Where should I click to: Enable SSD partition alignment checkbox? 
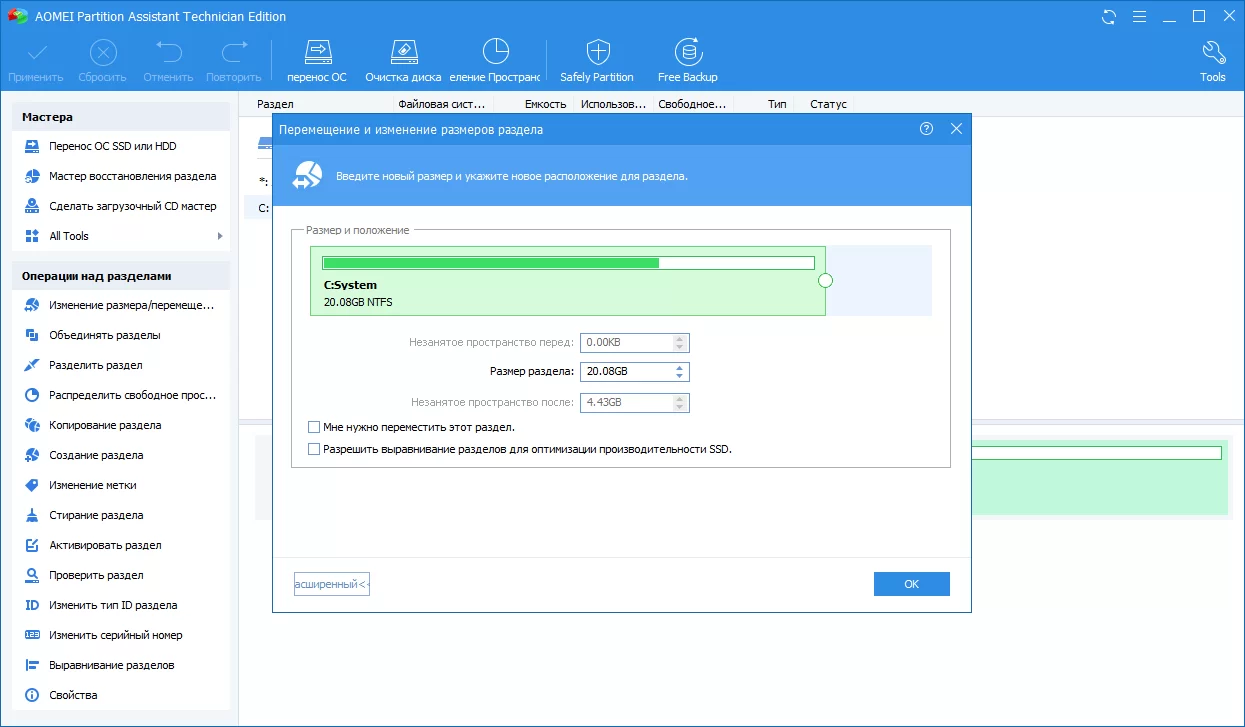point(315,449)
